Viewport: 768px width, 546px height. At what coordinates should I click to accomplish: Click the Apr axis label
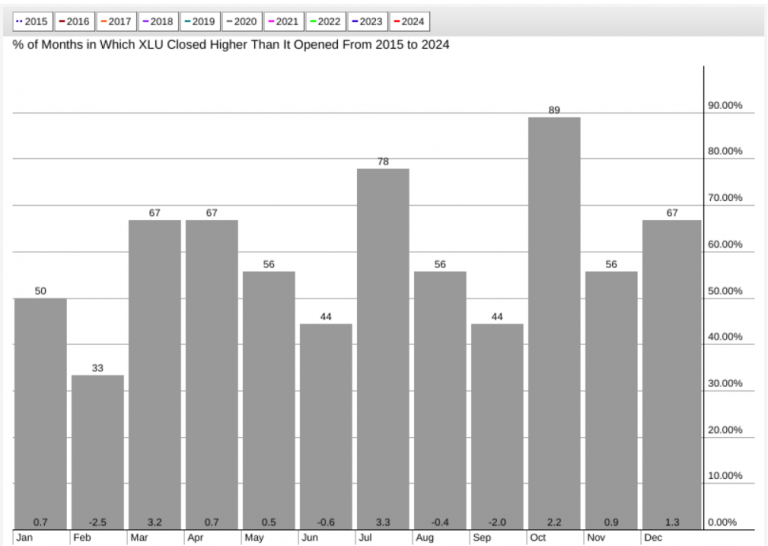195,538
